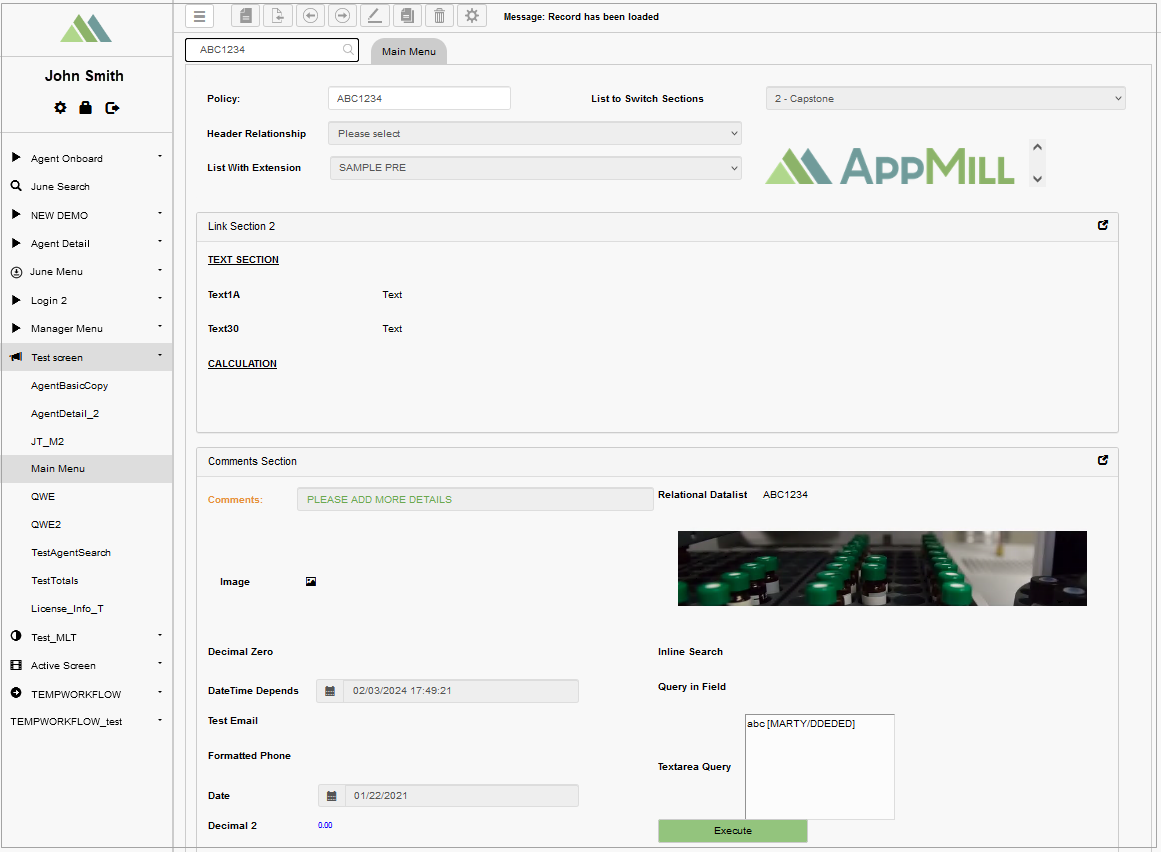Click the edit pencil toolbar icon
The width and height of the screenshot is (1161, 852).
coord(375,16)
